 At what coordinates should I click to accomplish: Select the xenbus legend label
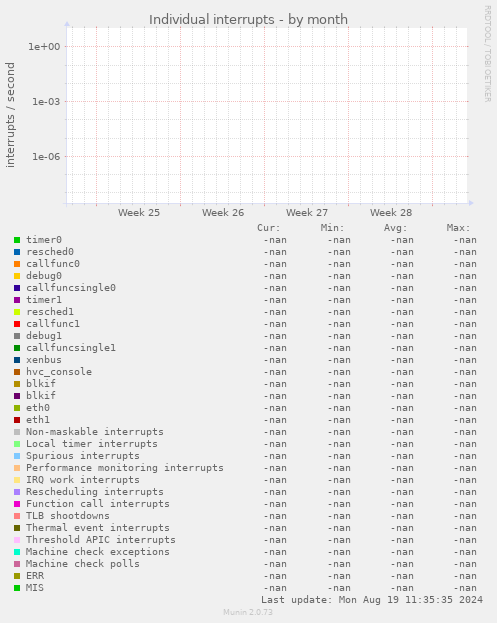[x=44, y=360]
